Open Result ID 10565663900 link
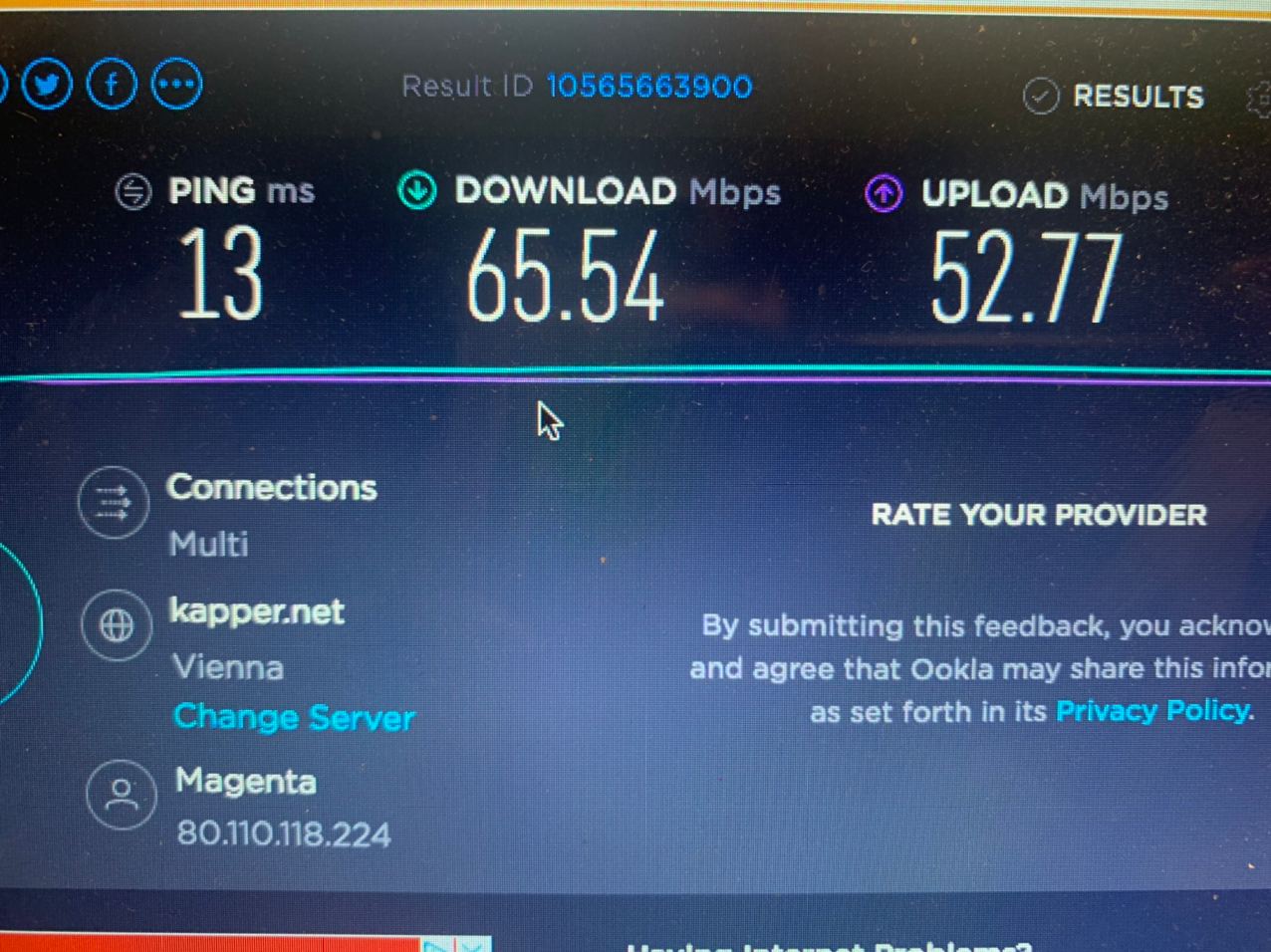 point(649,87)
